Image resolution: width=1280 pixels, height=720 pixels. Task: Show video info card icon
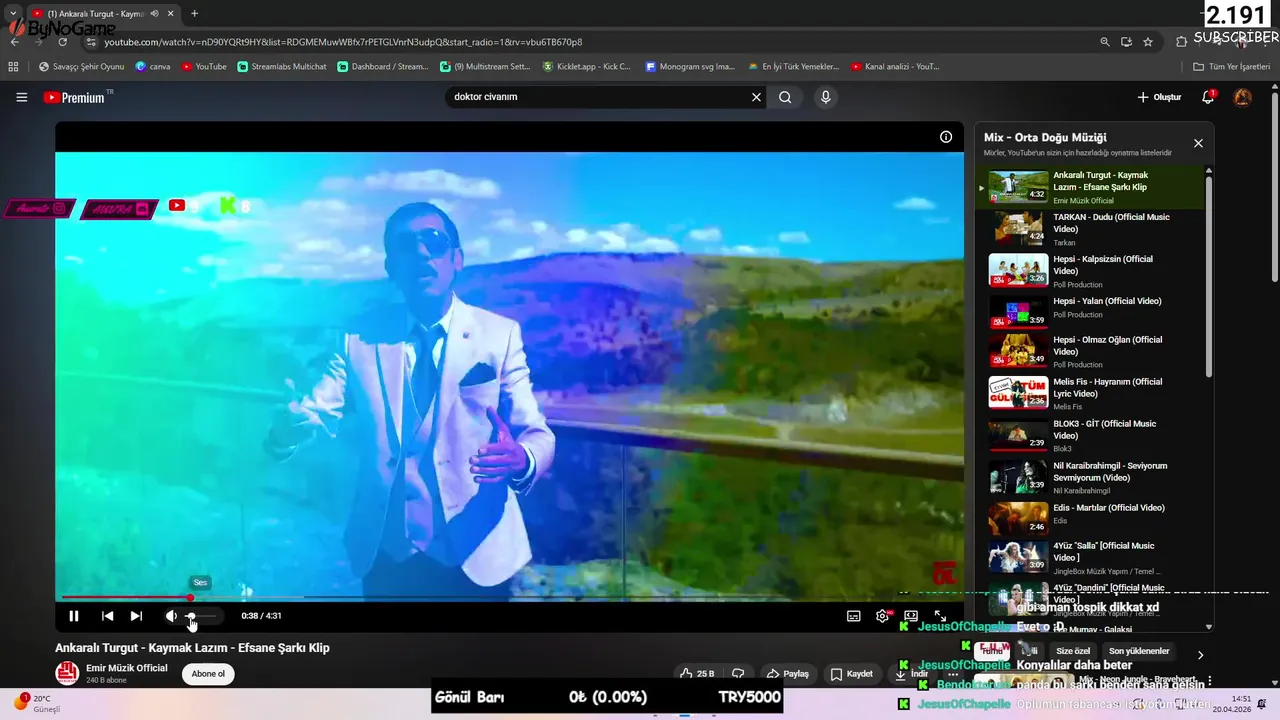pos(946,137)
